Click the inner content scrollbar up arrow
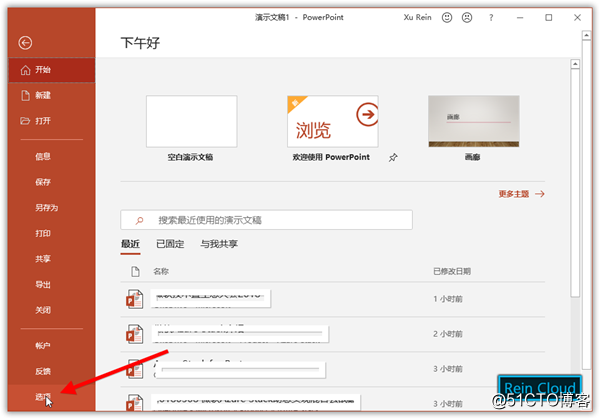 575,64
